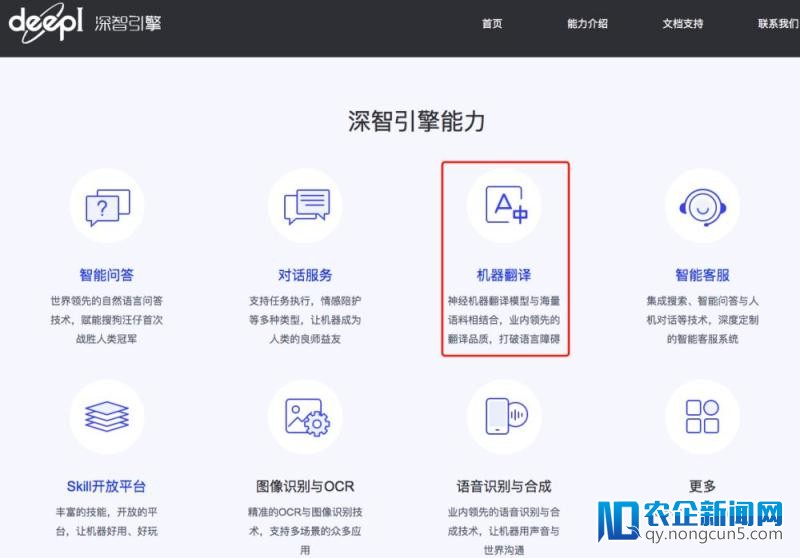Click the 深智引擎能力 heading
This screenshot has width=800, height=558.
click(x=416, y=121)
